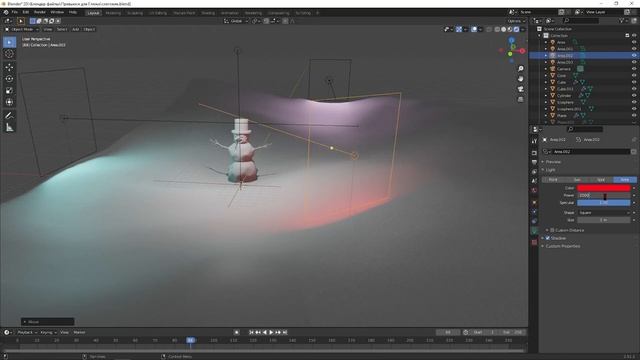Switch to the Shading workspace tab
The height and width of the screenshot is (360, 640).
click(x=208, y=13)
